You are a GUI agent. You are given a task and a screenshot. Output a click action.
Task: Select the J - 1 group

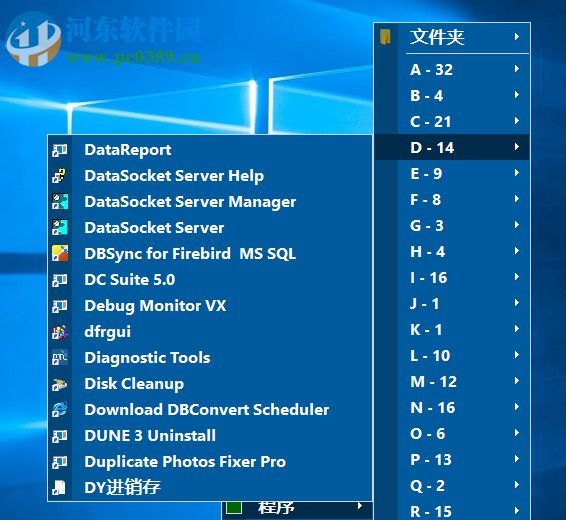click(x=452, y=303)
